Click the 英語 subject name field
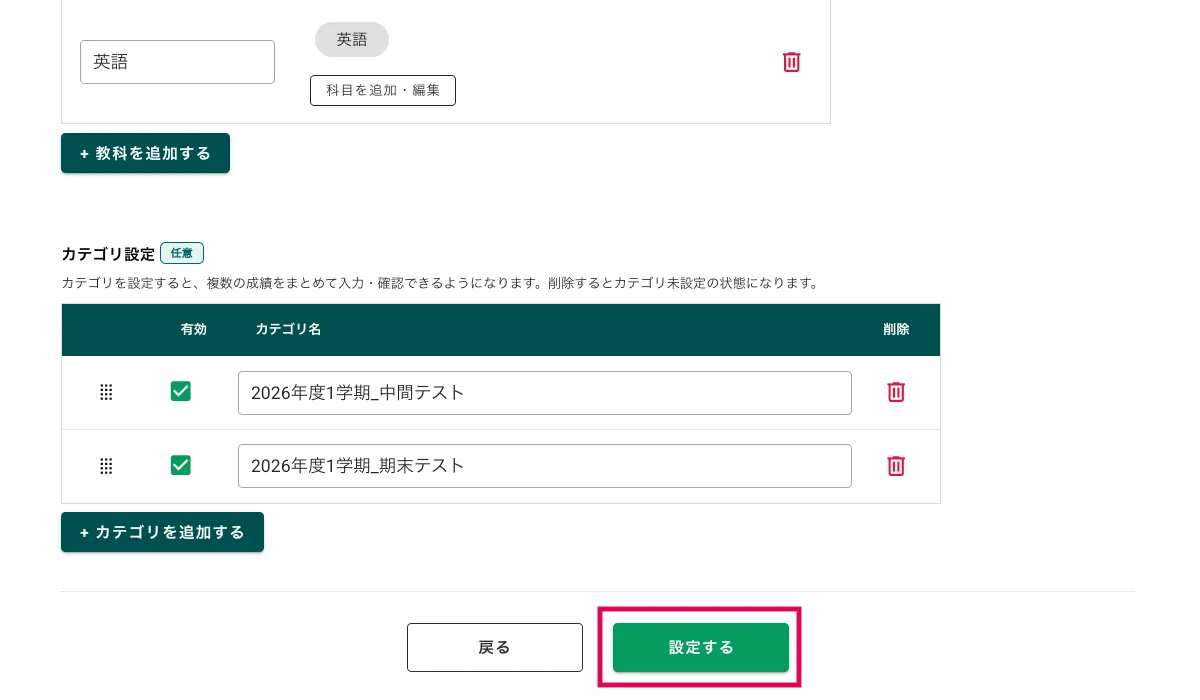 [x=177, y=62]
